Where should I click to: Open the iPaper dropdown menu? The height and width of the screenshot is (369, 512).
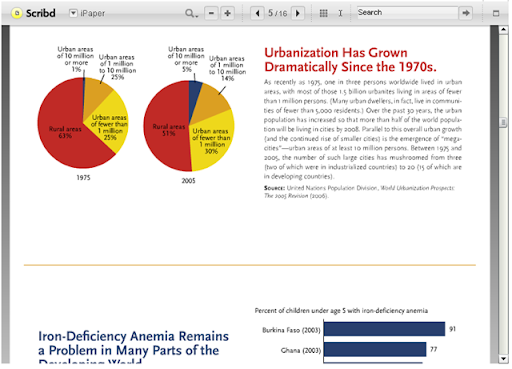click(73, 13)
